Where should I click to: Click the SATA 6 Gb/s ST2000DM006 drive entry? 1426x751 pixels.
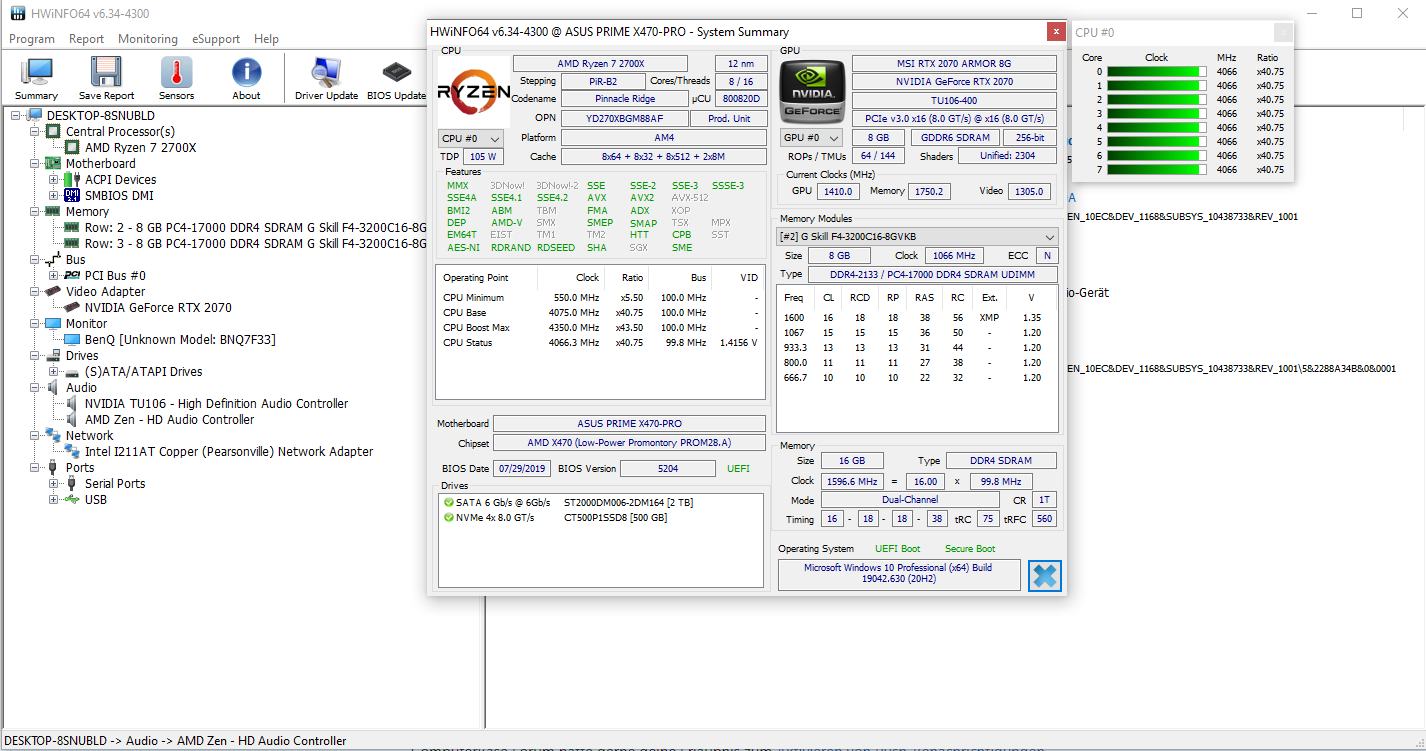click(x=568, y=502)
